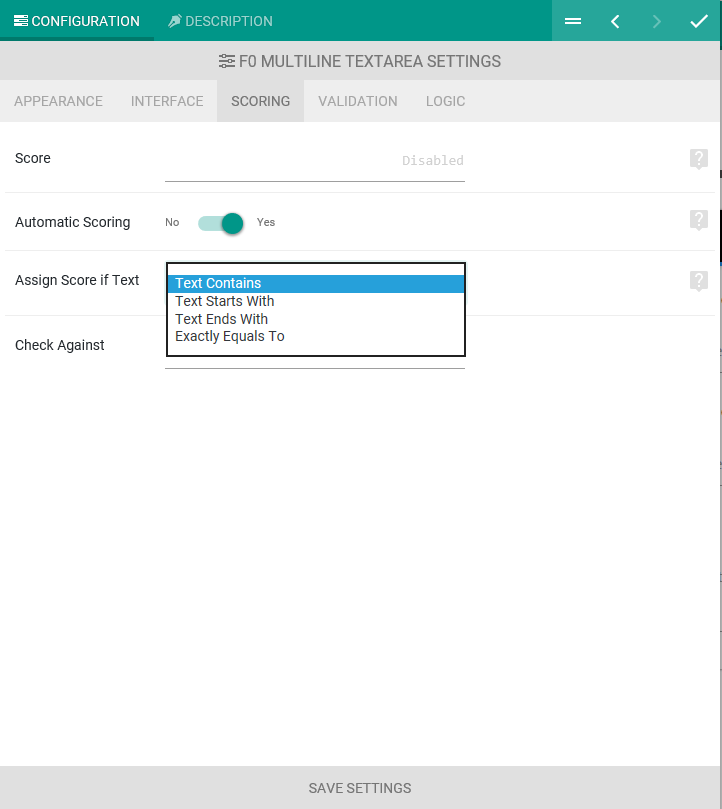Open the Description tab
This screenshot has width=722, height=809.
point(220,21)
